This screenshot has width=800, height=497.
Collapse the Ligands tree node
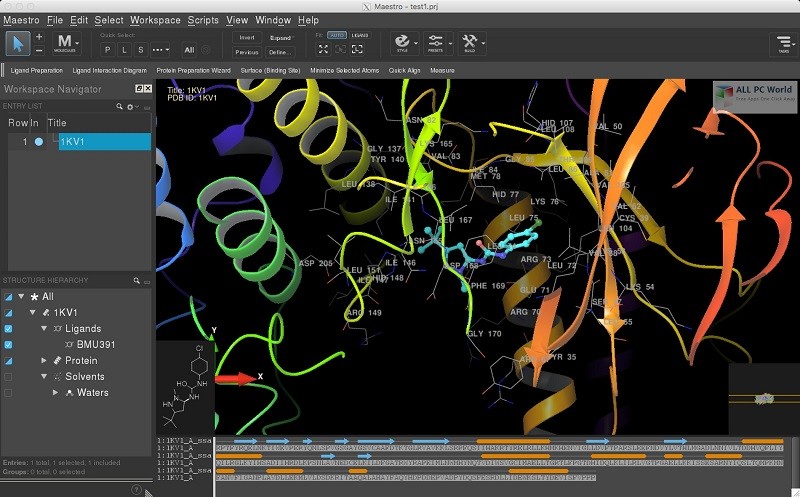pos(44,328)
